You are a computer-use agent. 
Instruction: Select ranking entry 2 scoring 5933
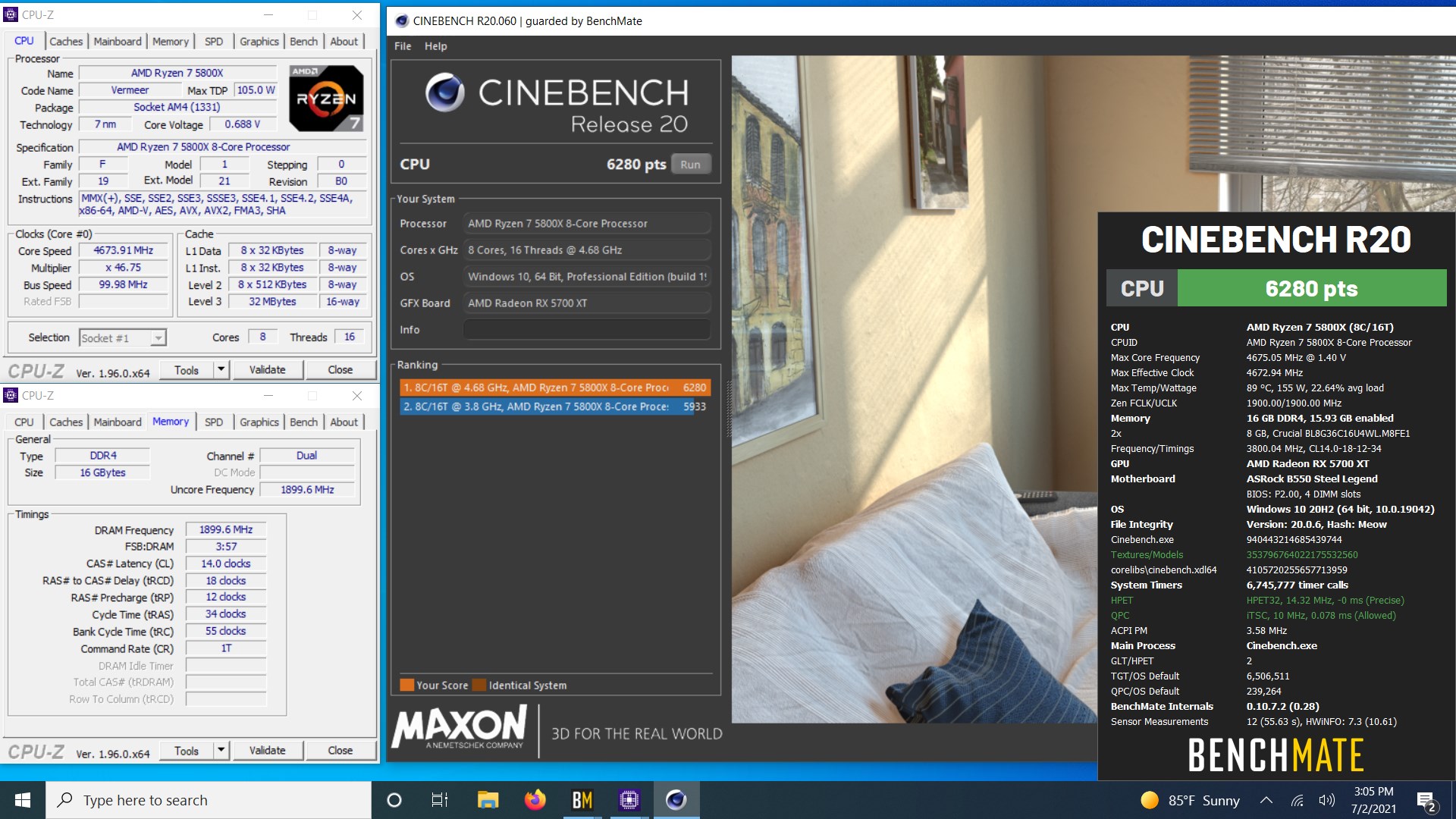click(x=555, y=406)
